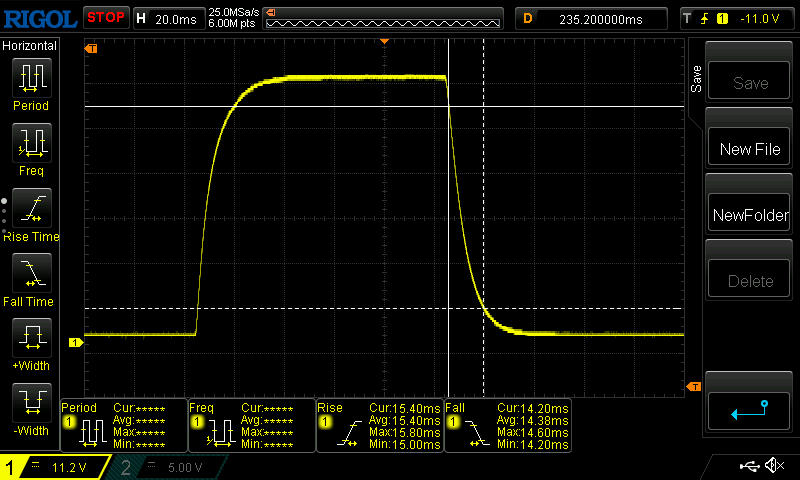This screenshot has height=480, width=800.
Task: Click the USB status icon
Action: pos(748,466)
